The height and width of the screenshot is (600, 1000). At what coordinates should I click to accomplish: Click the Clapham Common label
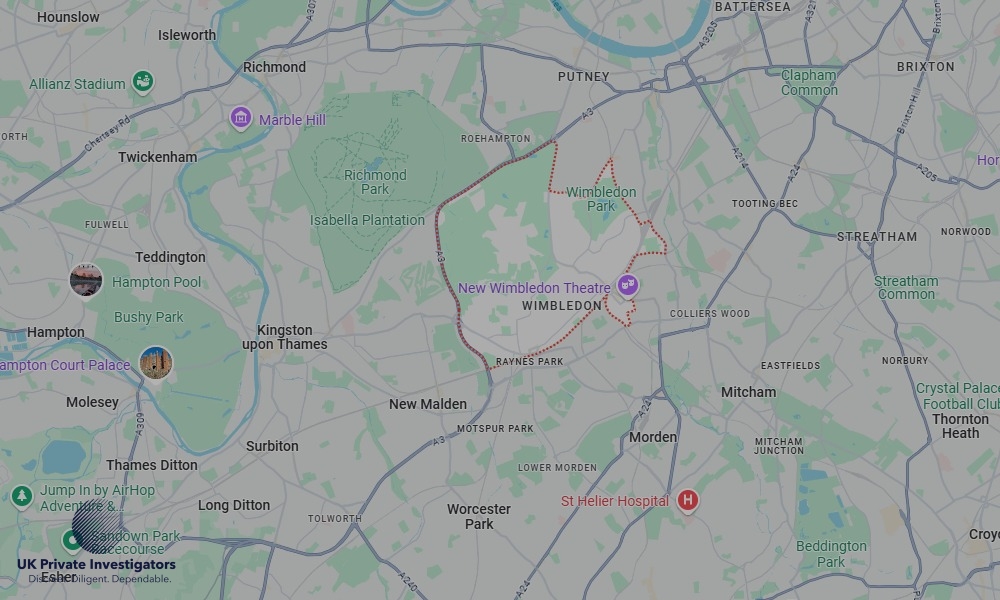pyautogui.click(x=809, y=82)
